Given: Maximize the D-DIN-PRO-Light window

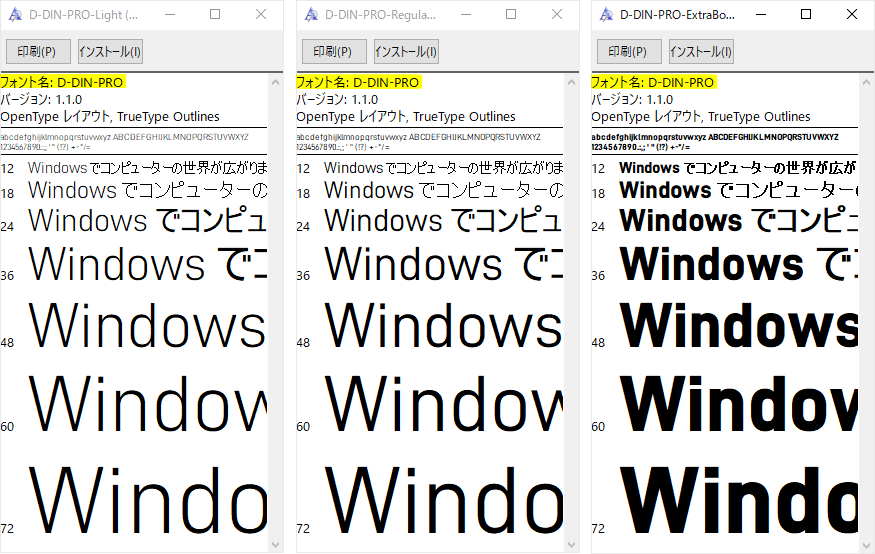Looking at the screenshot, I should pos(215,15).
